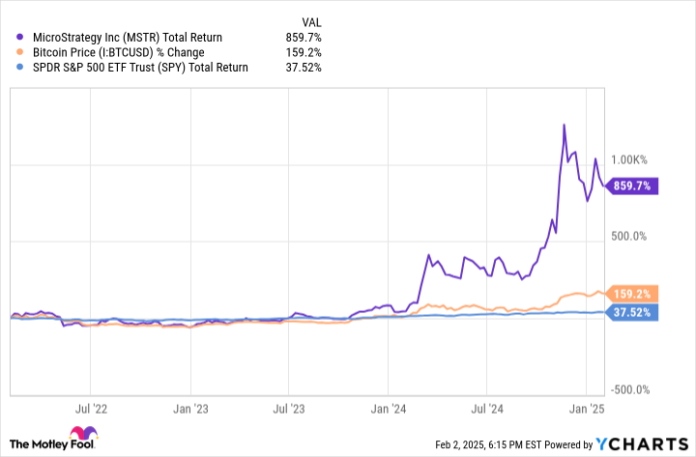
Task: Click the blue 37.52% end-of-line flag
Action: pos(632,312)
